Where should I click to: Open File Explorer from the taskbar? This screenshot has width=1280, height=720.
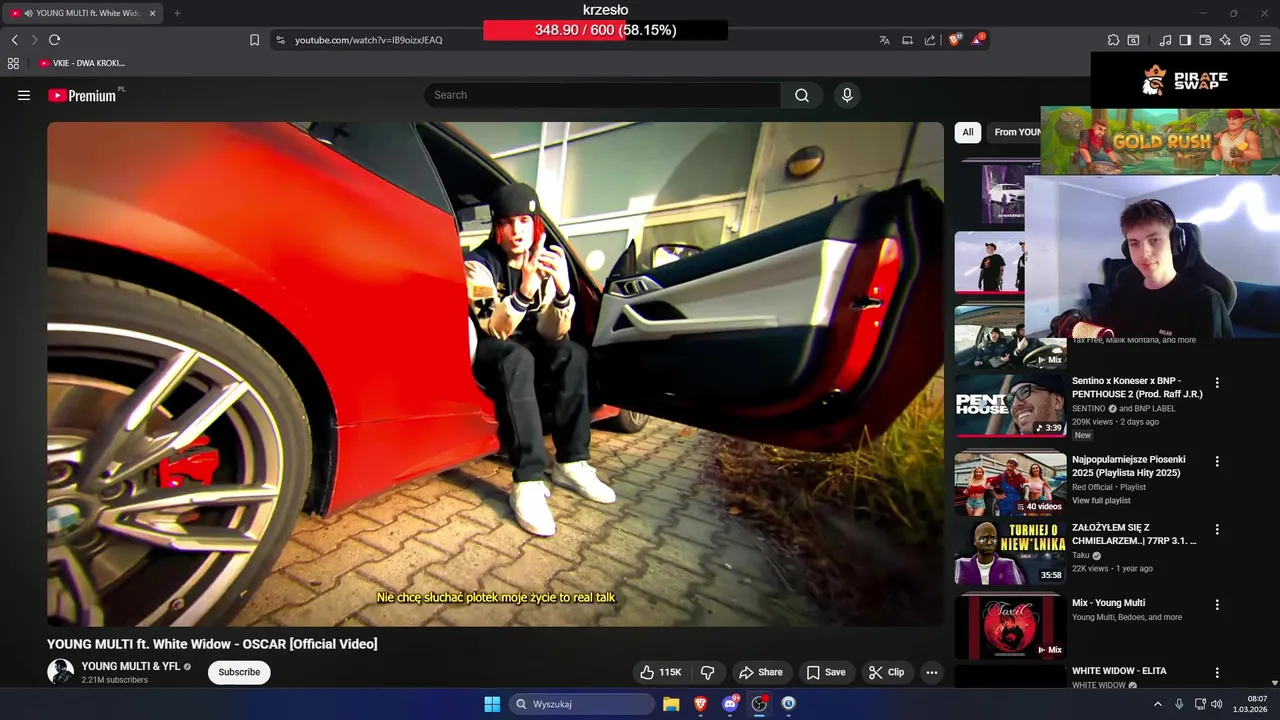tap(671, 704)
